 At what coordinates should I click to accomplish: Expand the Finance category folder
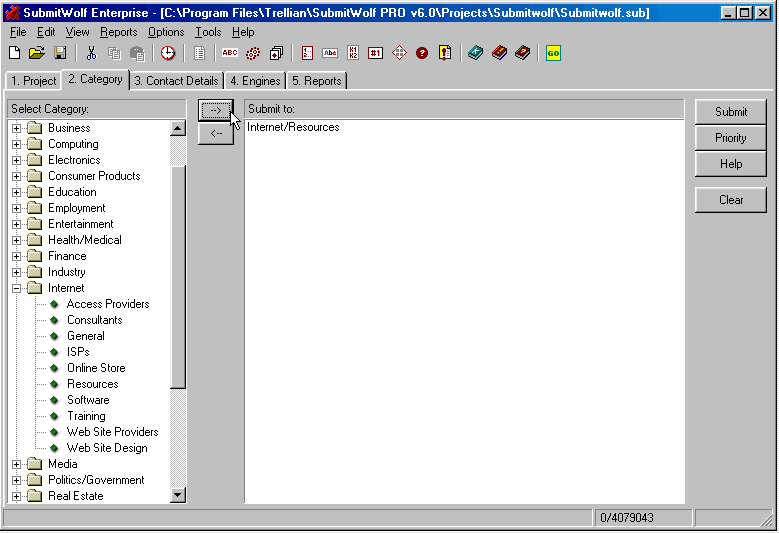click(16, 256)
